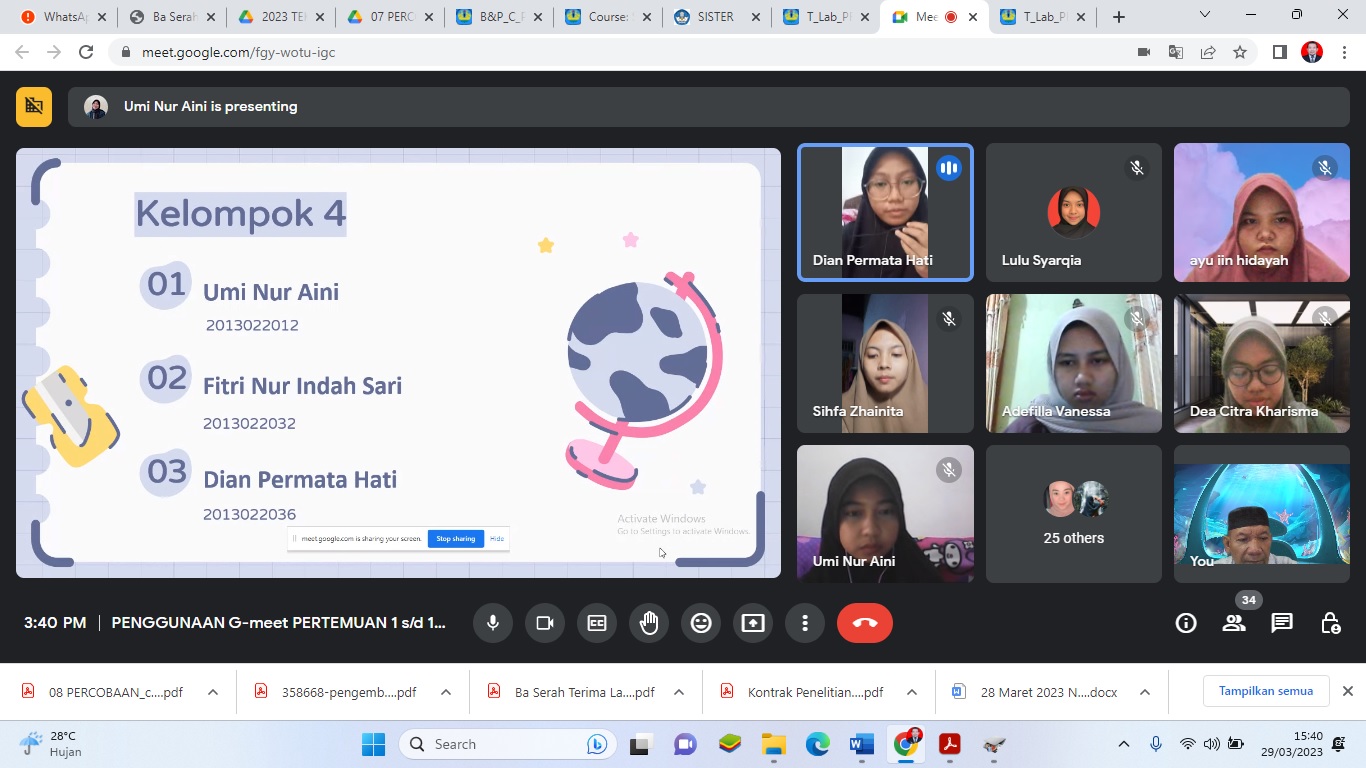Viewport: 1366px width, 768px height.
Task: Open the meeting details info icon
Action: (x=1186, y=623)
